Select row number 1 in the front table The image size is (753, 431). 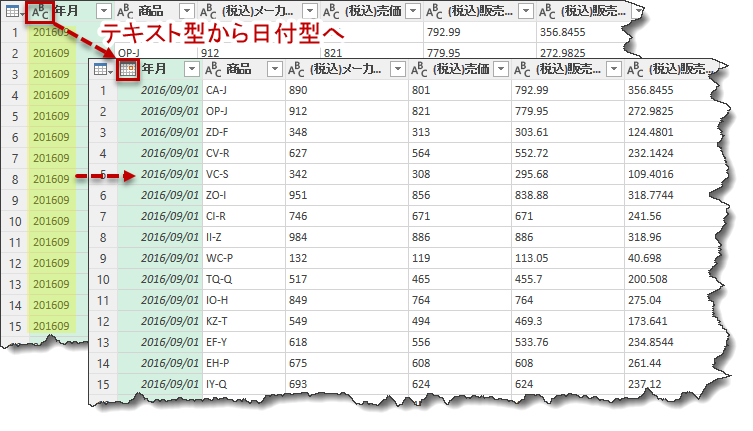click(x=103, y=90)
